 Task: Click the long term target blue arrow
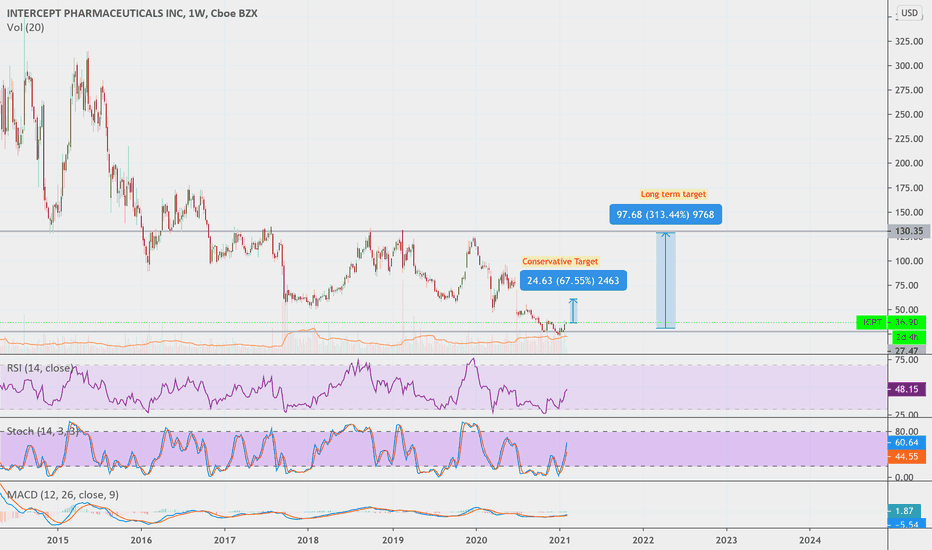(x=666, y=280)
